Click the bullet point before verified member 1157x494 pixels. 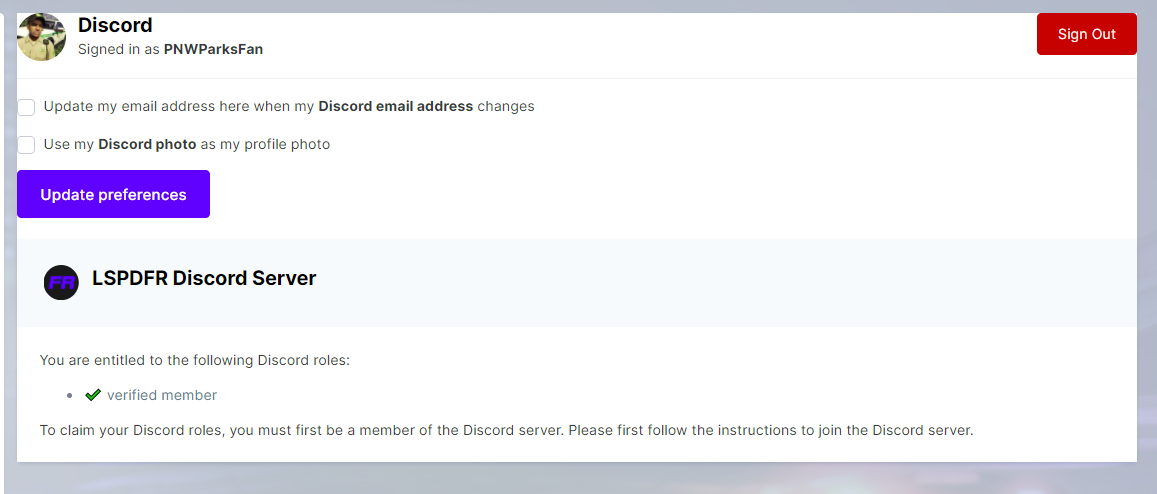pos(69,396)
